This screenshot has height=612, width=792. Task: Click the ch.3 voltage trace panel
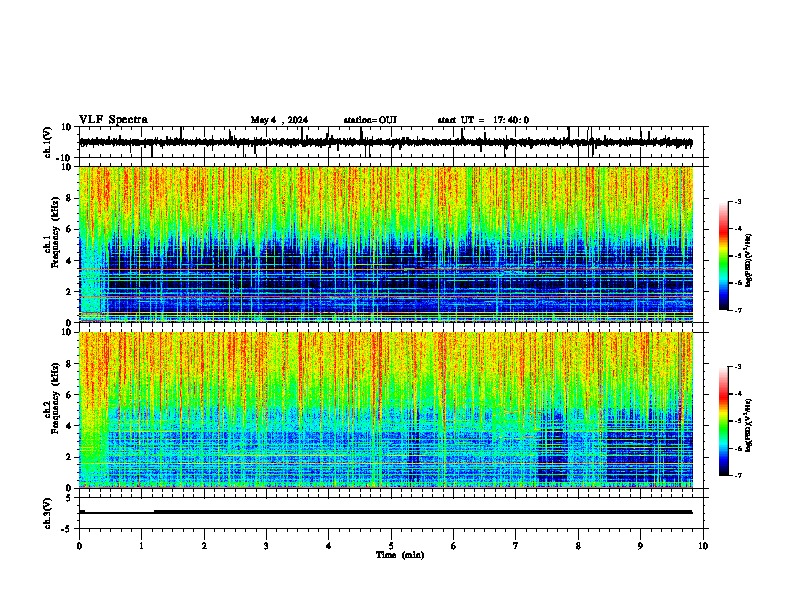click(391, 513)
